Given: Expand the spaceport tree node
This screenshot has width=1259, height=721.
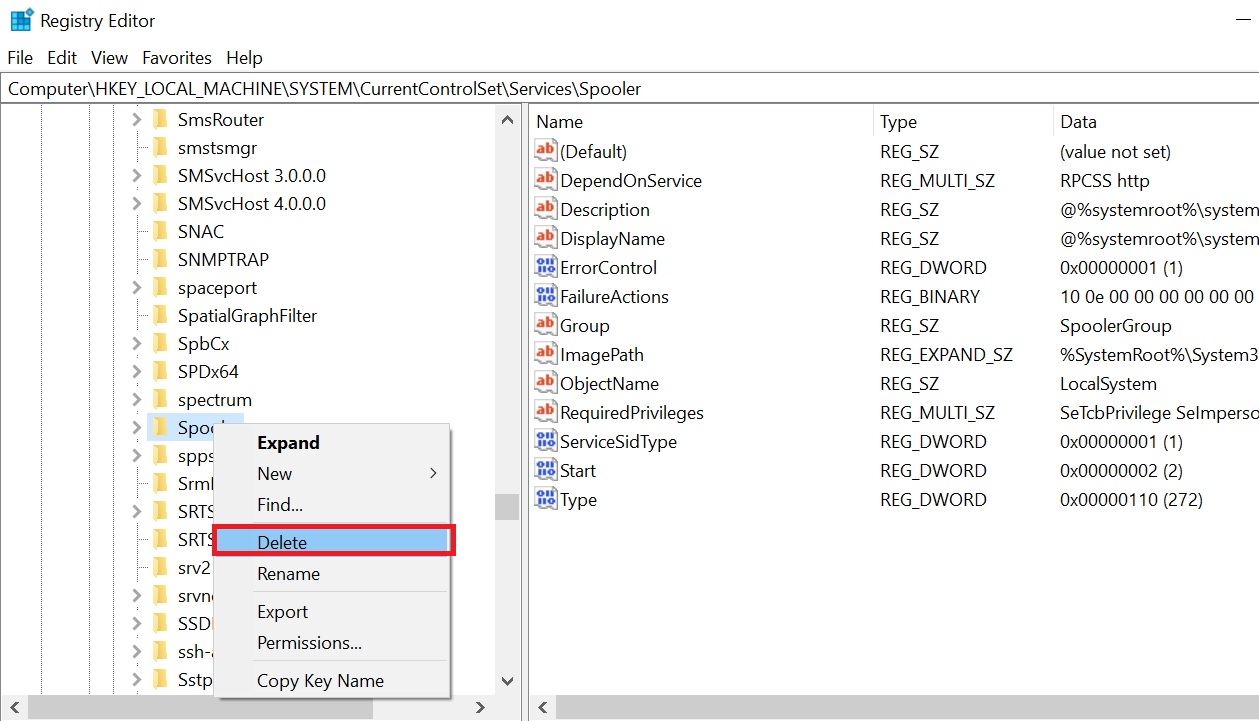Looking at the screenshot, I should pyautogui.click(x=137, y=288).
